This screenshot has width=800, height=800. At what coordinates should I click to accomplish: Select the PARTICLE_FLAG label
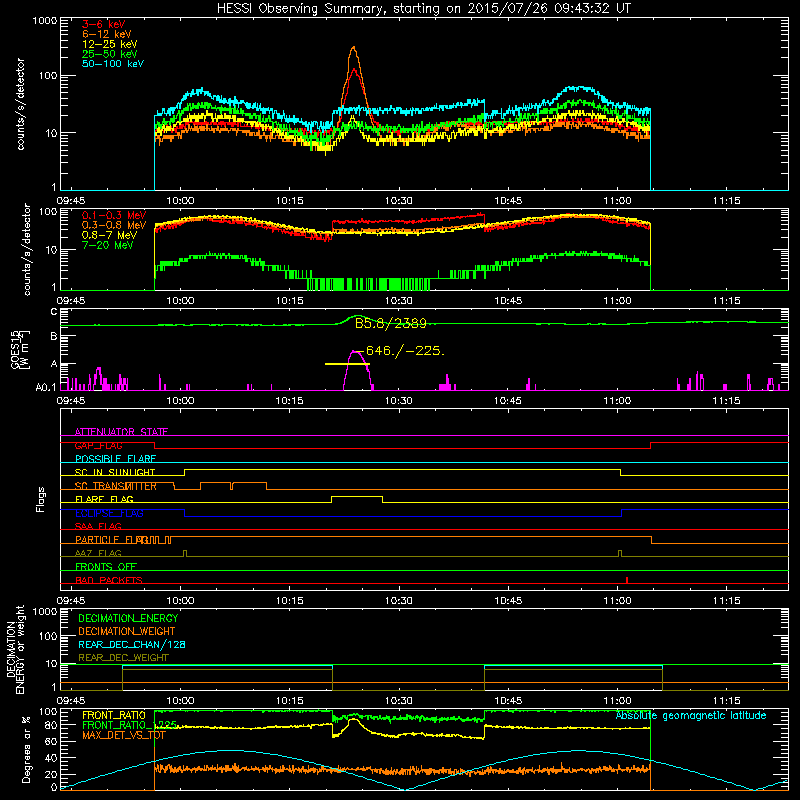click(x=111, y=540)
